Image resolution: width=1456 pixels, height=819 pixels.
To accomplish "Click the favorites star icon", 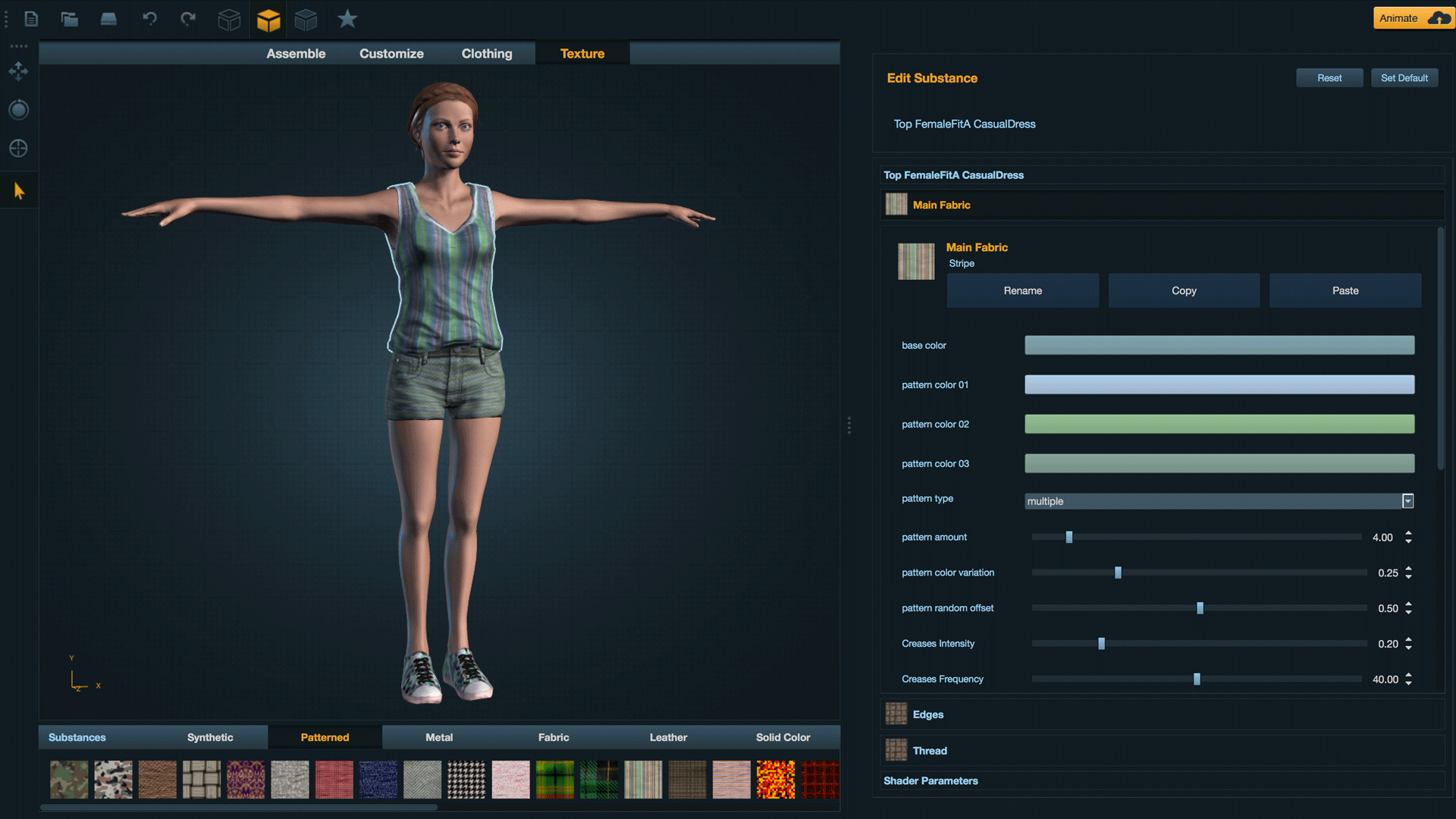I will (x=346, y=18).
